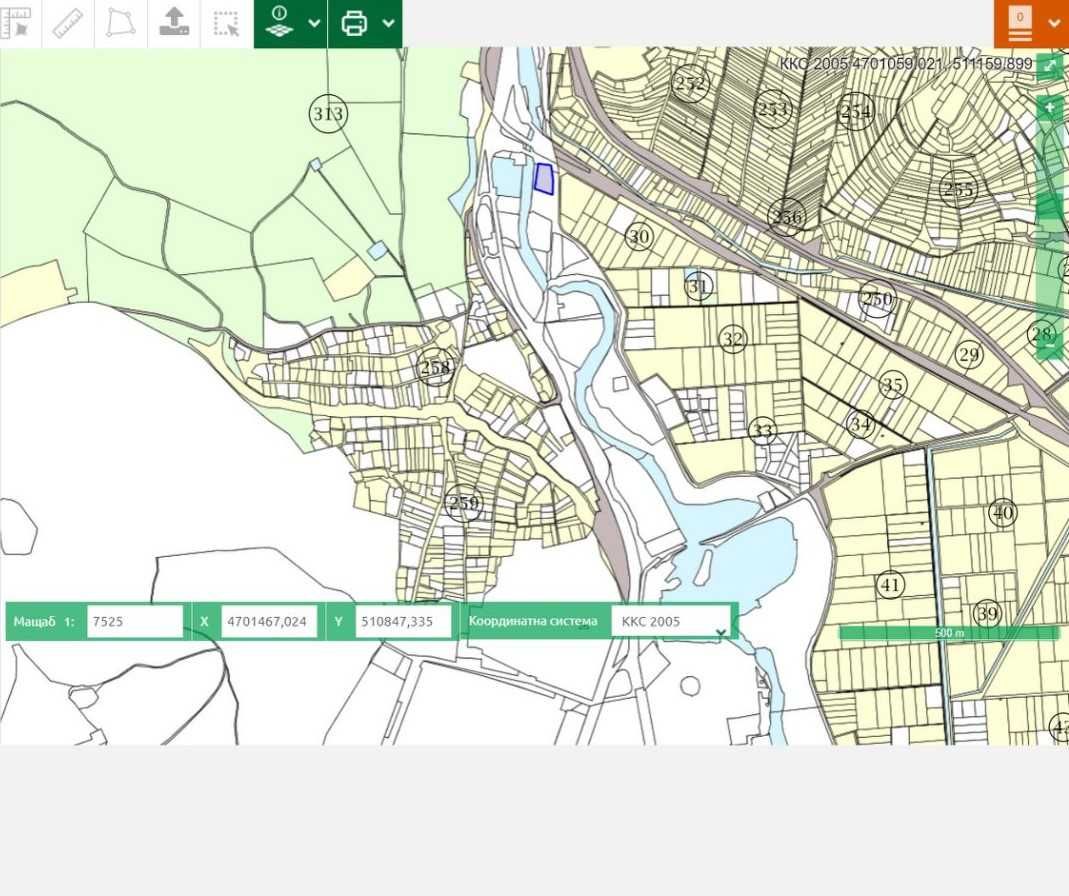
Task: Click the scale input field 7525
Action: click(x=135, y=621)
